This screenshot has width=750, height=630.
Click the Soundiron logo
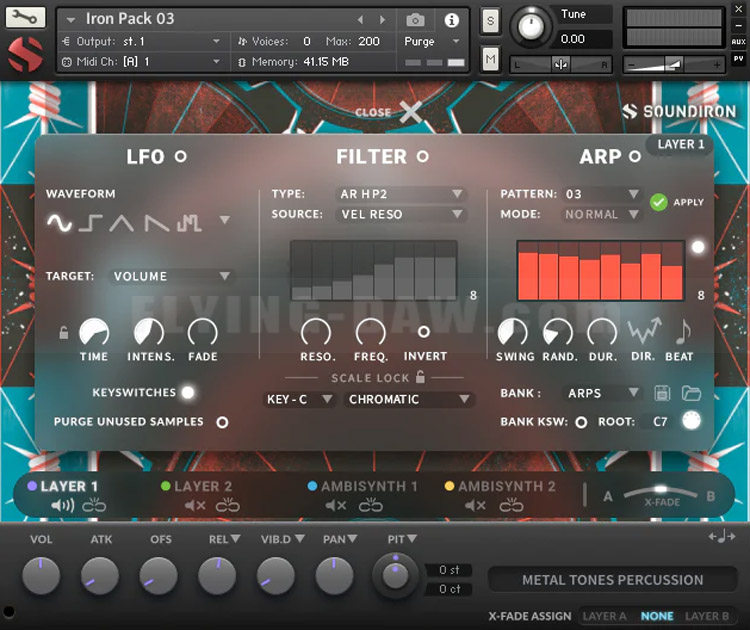pyautogui.click(x=679, y=111)
